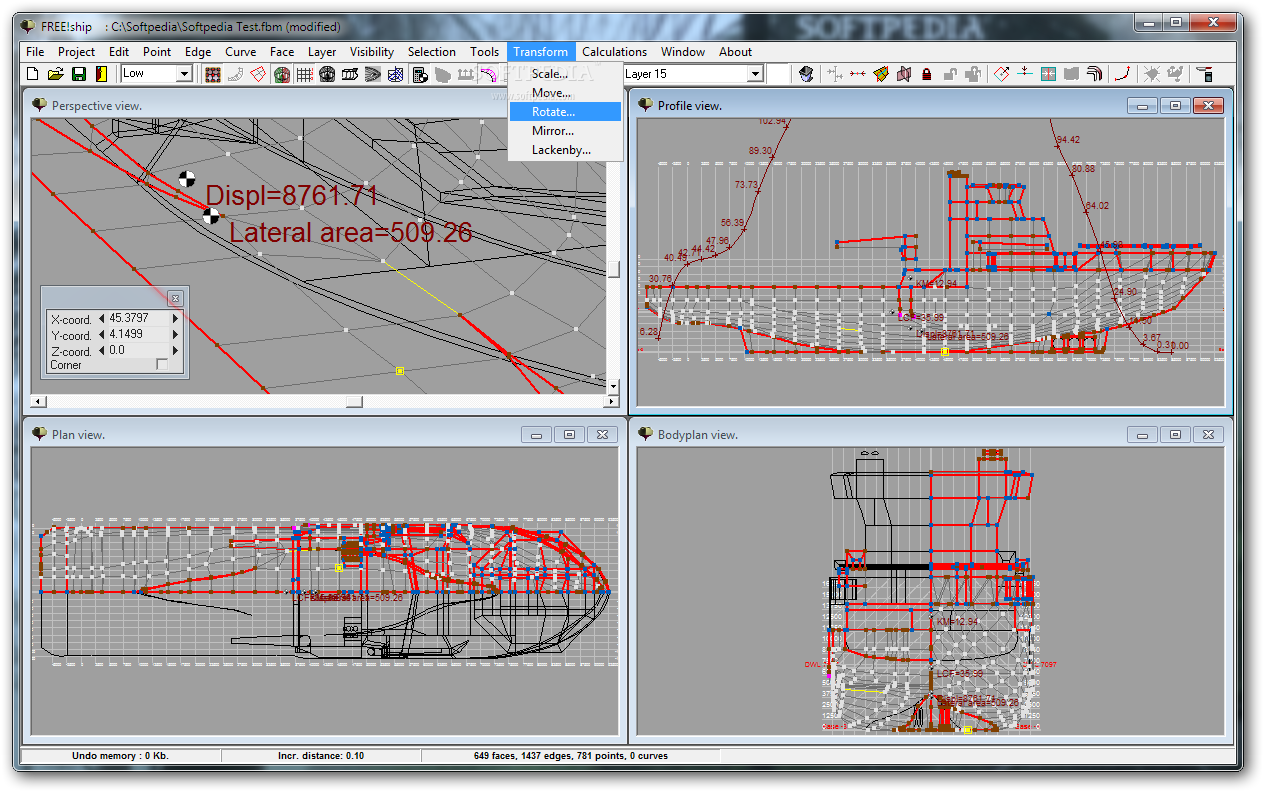Maximize the Profile view window
The width and height of the screenshot is (1264, 792).
pos(1176,105)
